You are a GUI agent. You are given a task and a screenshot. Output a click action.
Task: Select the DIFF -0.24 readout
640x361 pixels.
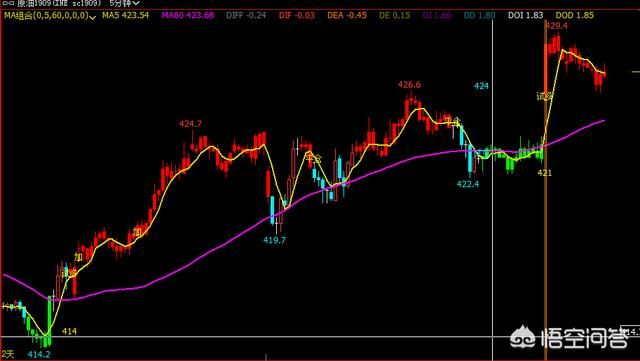point(246,16)
